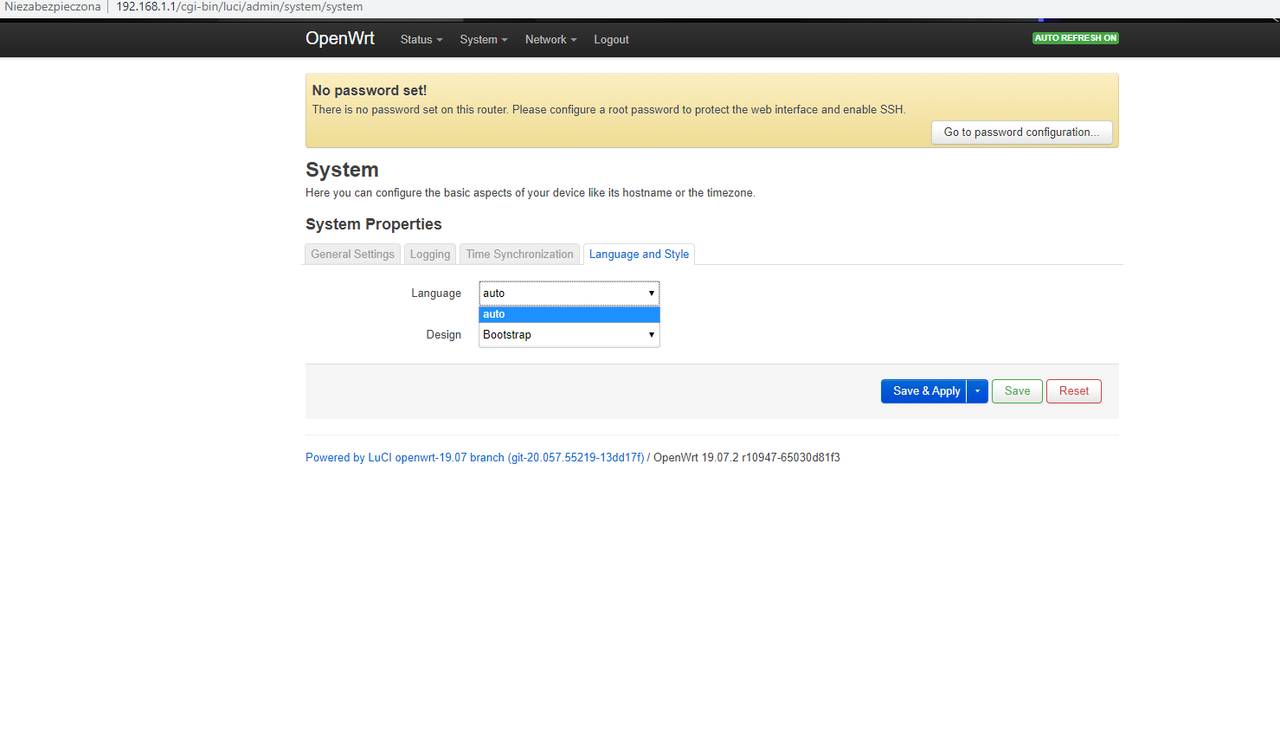The width and height of the screenshot is (1280, 735).
Task: Toggle the Auto Refresh On indicator
Action: pyautogui.click(x=1076, y=38)
